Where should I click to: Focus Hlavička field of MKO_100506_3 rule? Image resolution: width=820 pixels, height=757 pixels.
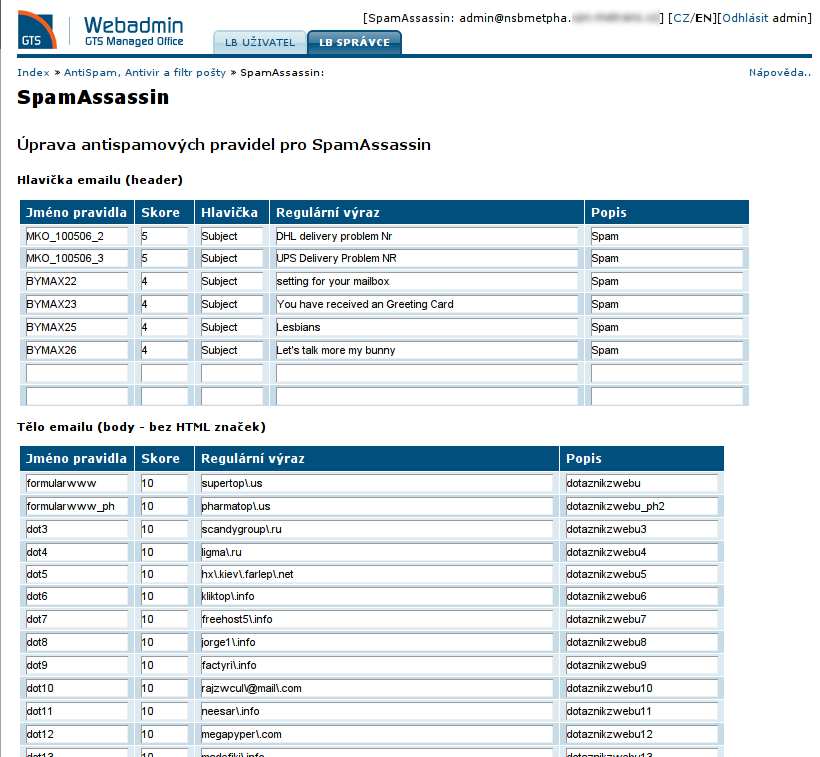(232, 258)
